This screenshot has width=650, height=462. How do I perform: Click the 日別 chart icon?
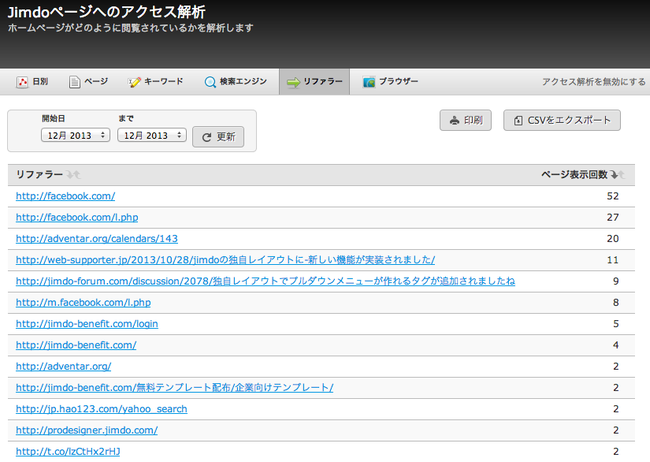click(x=22, y=82)
